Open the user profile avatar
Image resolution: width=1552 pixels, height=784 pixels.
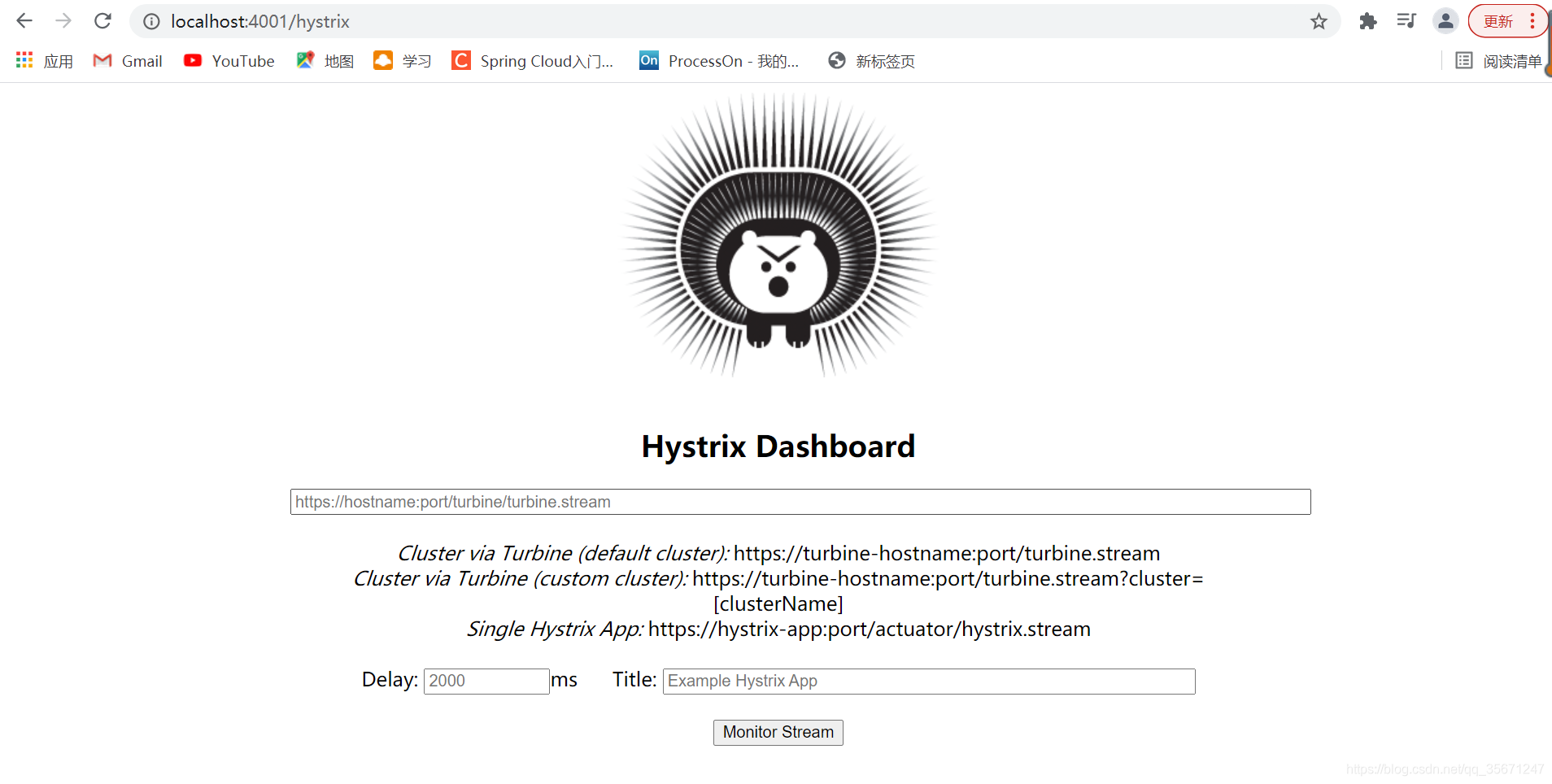coord(1445,21)
